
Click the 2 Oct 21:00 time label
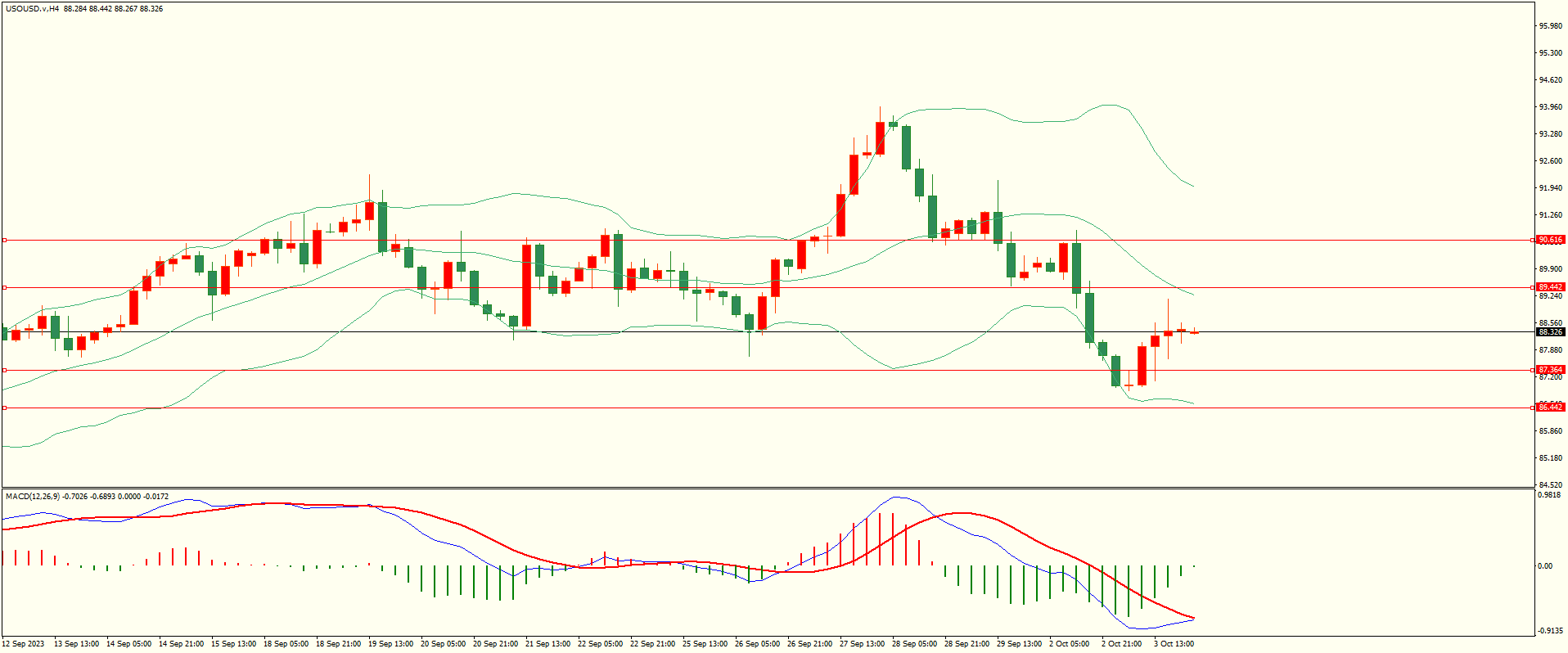(x=1121, y=644)
